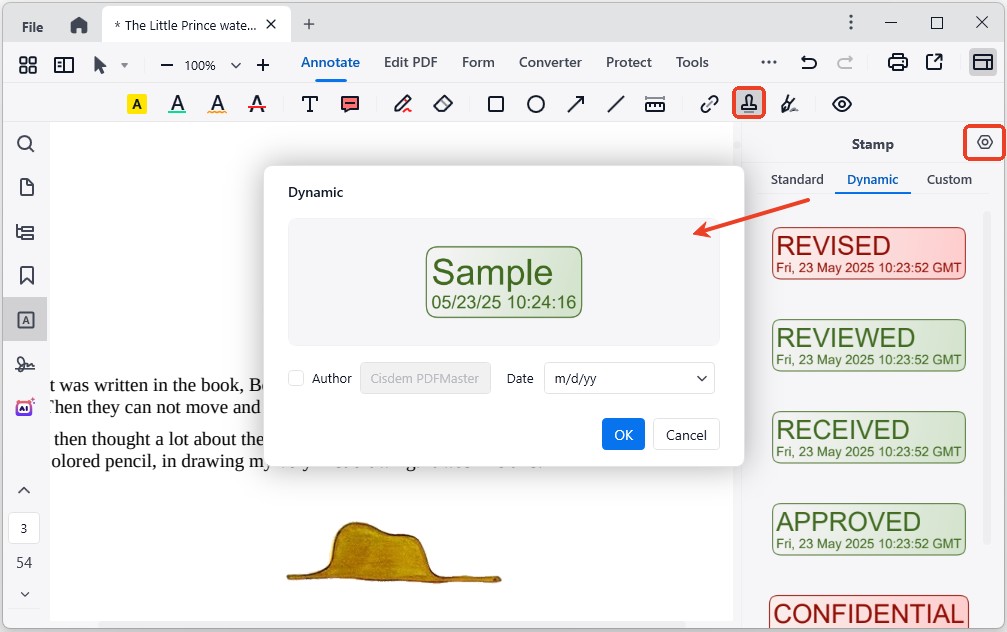Image resolution: width=1007 pixels, height=632 pixels.
Task: Select the Stamp tool in toolbar
Action: point(749,103)
